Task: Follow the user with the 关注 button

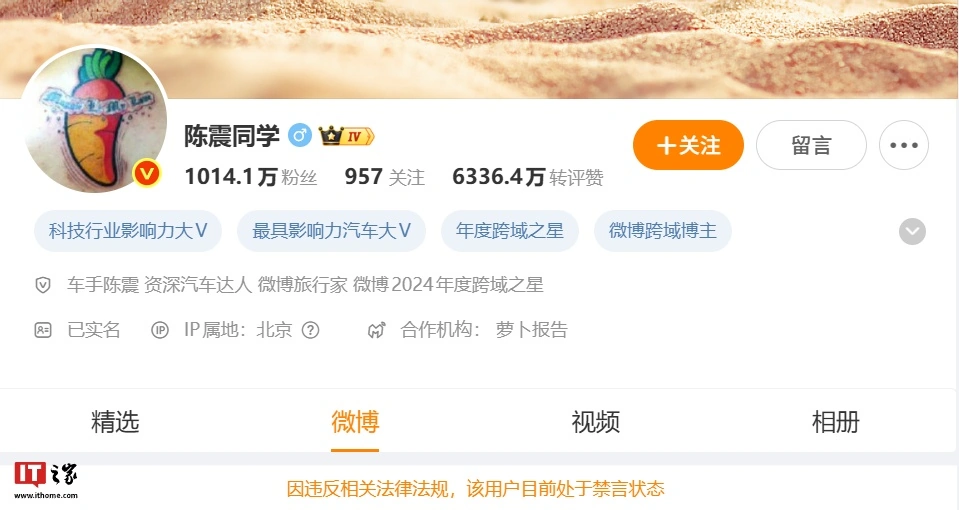Action: coord(688,145)
